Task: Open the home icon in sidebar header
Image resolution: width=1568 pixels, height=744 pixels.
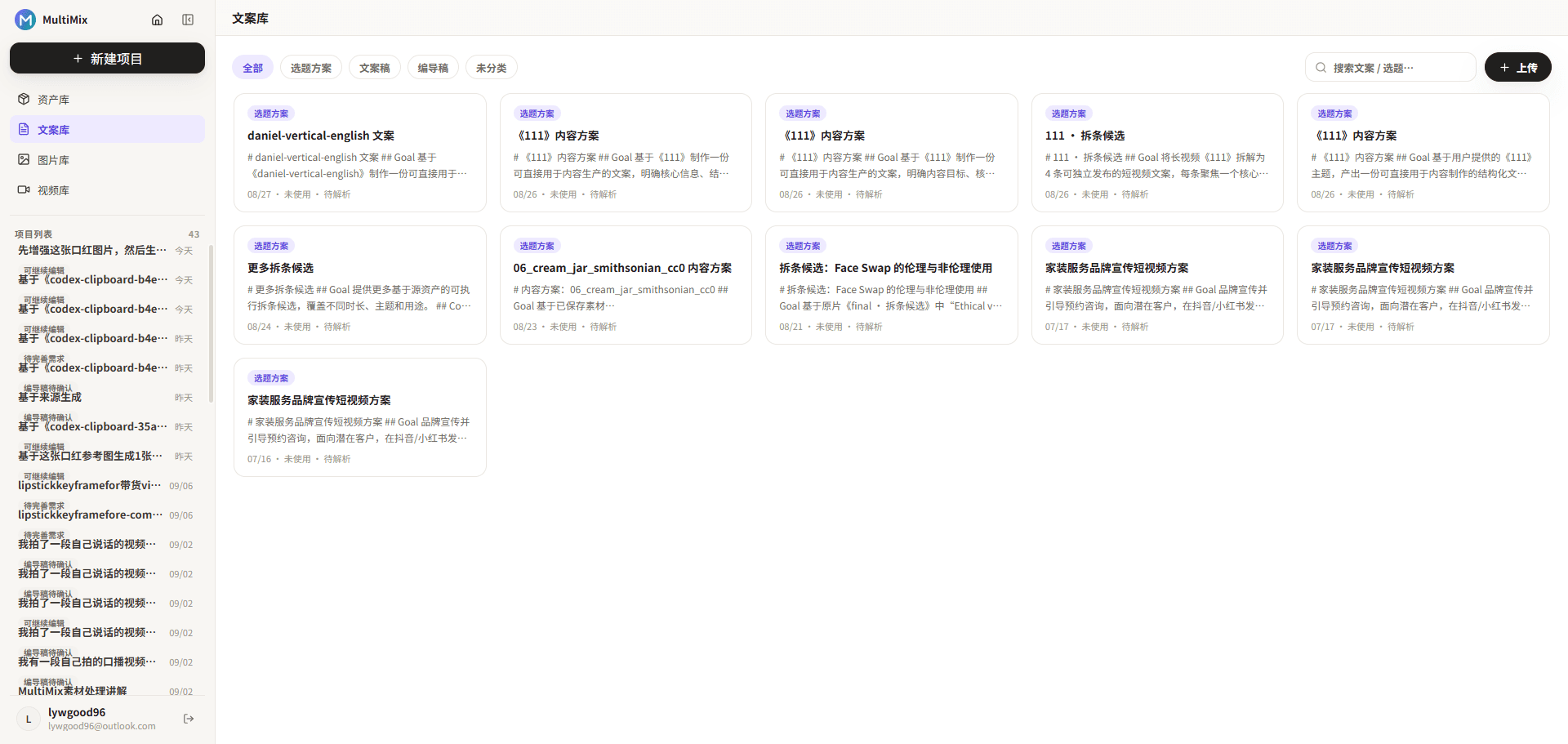Action: [x=158, y=20]
